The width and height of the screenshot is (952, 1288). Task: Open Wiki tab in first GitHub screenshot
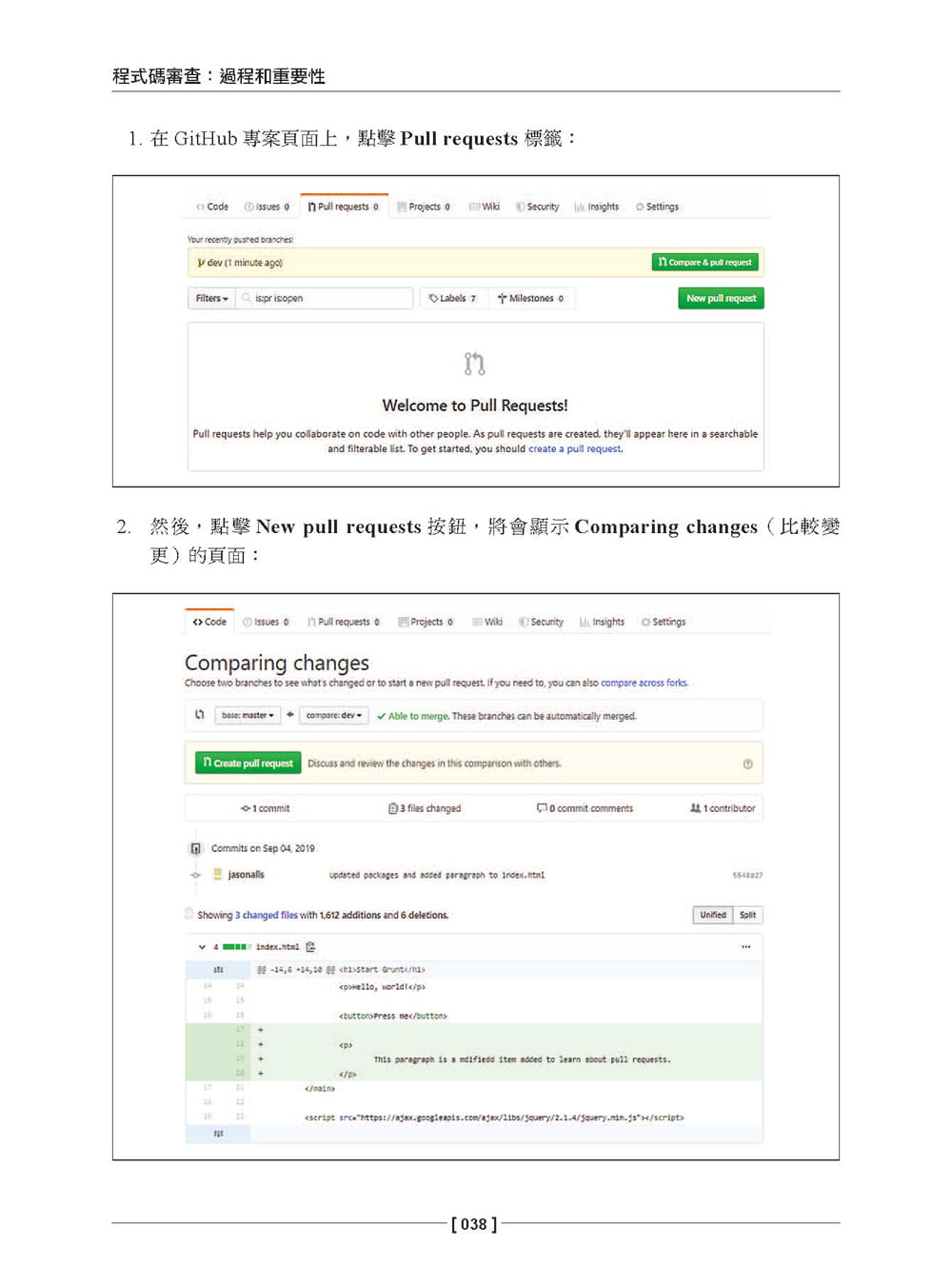point(485,207)
